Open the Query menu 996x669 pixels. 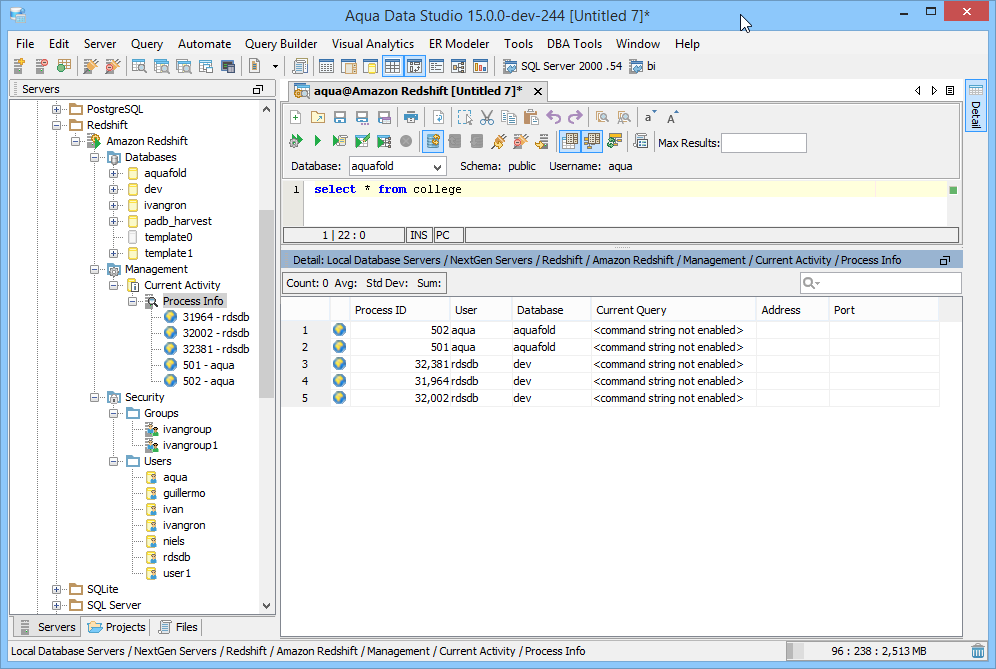[147, 44]
